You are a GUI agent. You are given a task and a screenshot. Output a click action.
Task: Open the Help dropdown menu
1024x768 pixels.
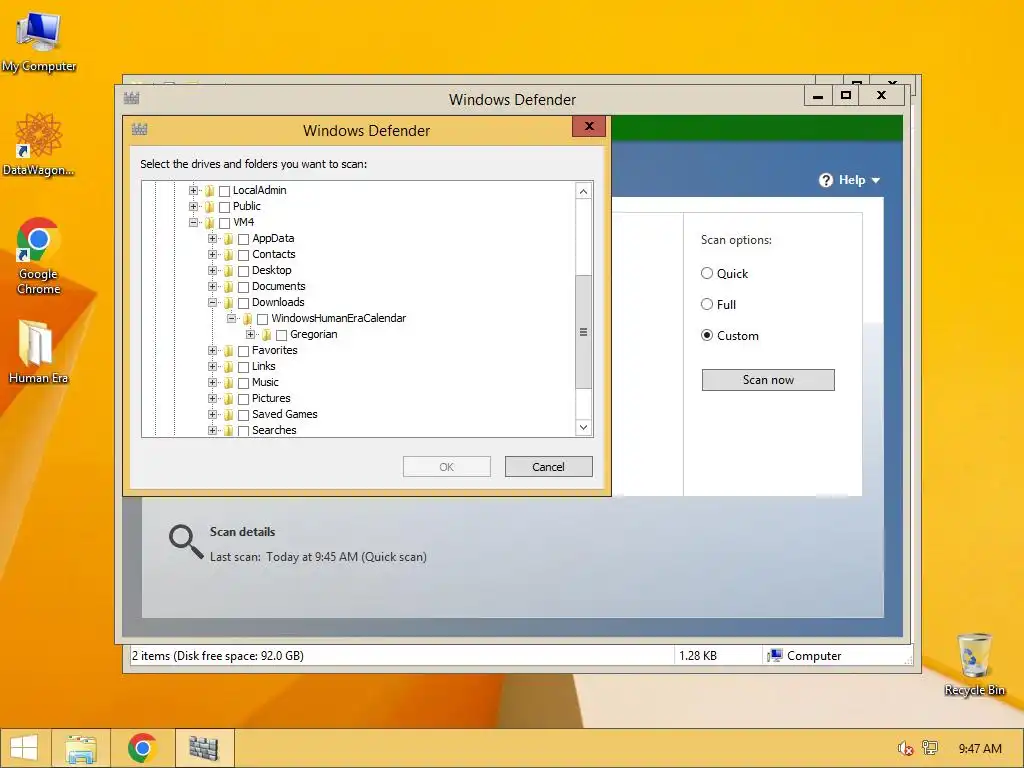pyautogui.click(x=850, y=180)
